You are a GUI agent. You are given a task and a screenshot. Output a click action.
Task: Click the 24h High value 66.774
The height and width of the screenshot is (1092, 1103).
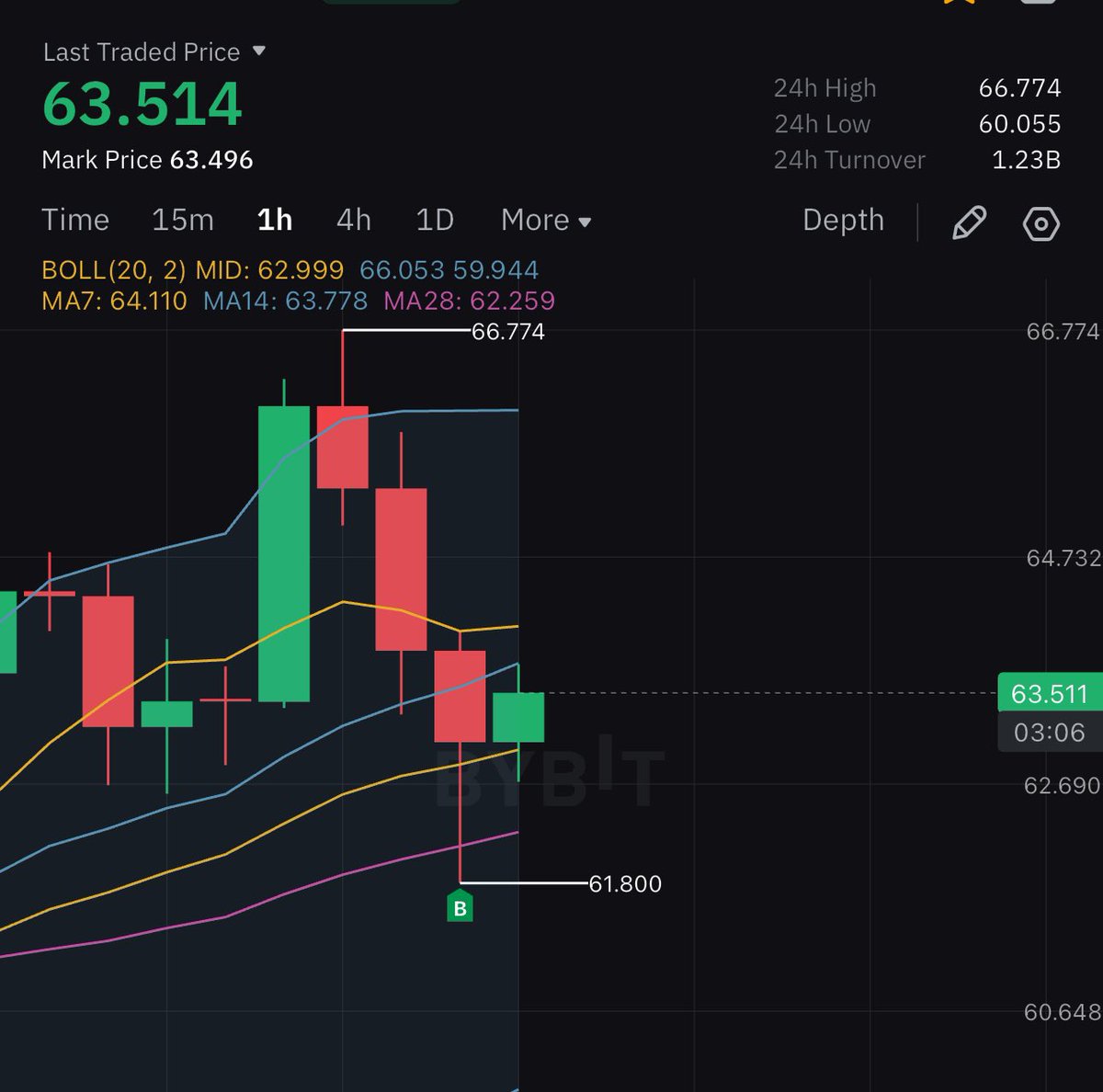[x=1019, y=88]
